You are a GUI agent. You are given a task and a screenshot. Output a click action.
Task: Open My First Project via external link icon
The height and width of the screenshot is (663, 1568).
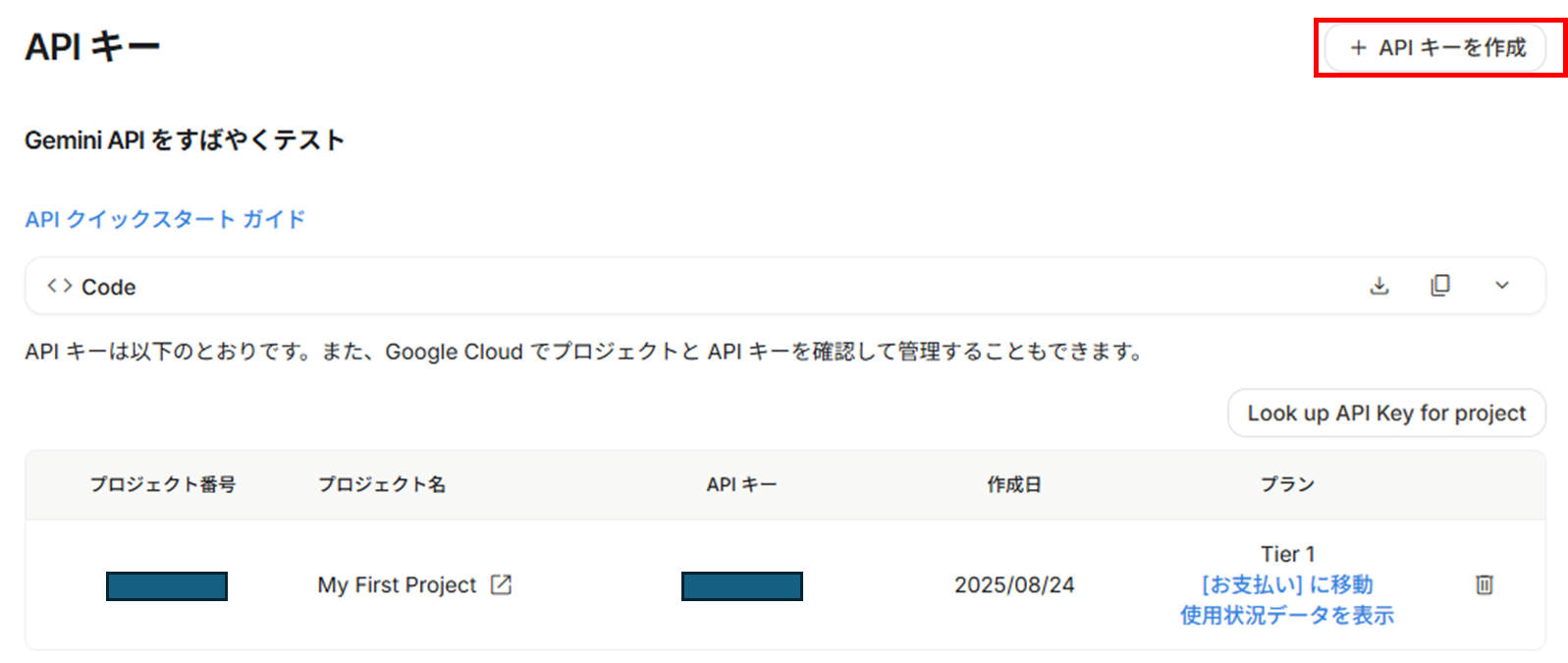[x=501, y=584]
